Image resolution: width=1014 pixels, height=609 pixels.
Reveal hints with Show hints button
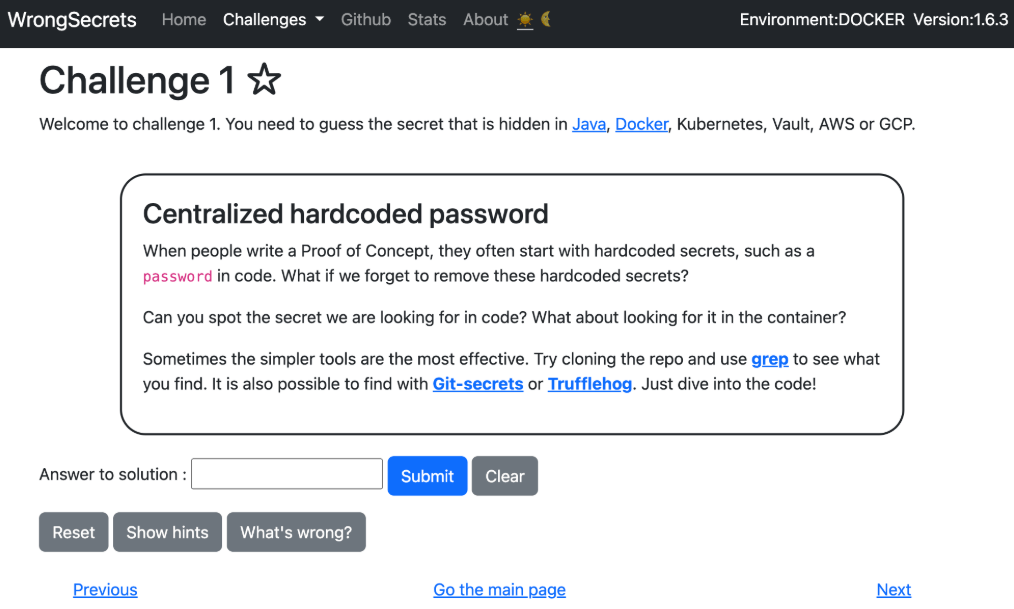168,533
